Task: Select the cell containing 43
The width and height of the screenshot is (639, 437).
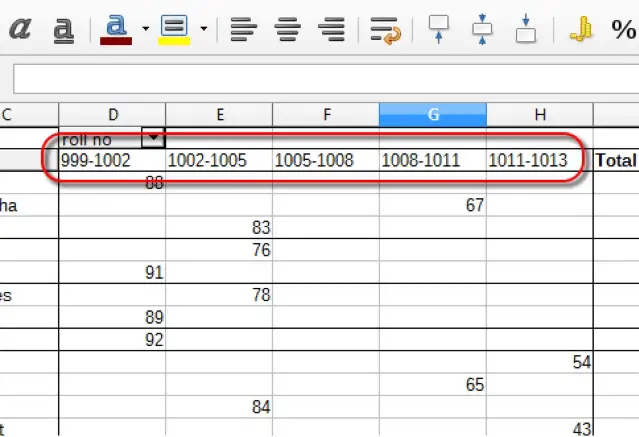Action: pos(540,428)
